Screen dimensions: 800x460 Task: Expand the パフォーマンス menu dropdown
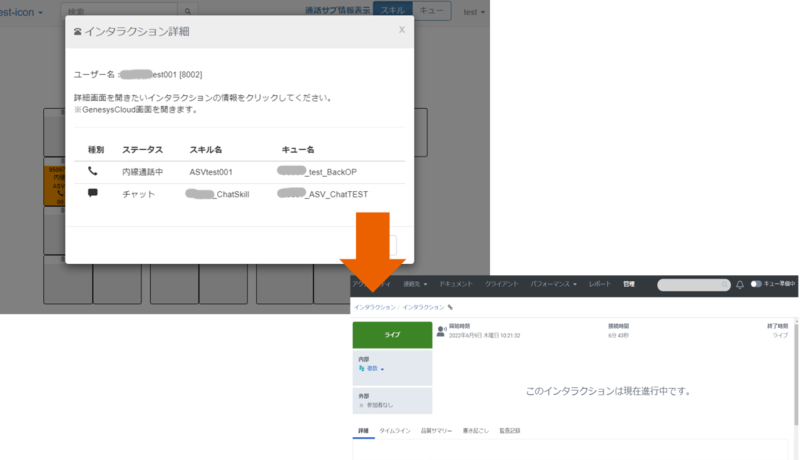553,284
